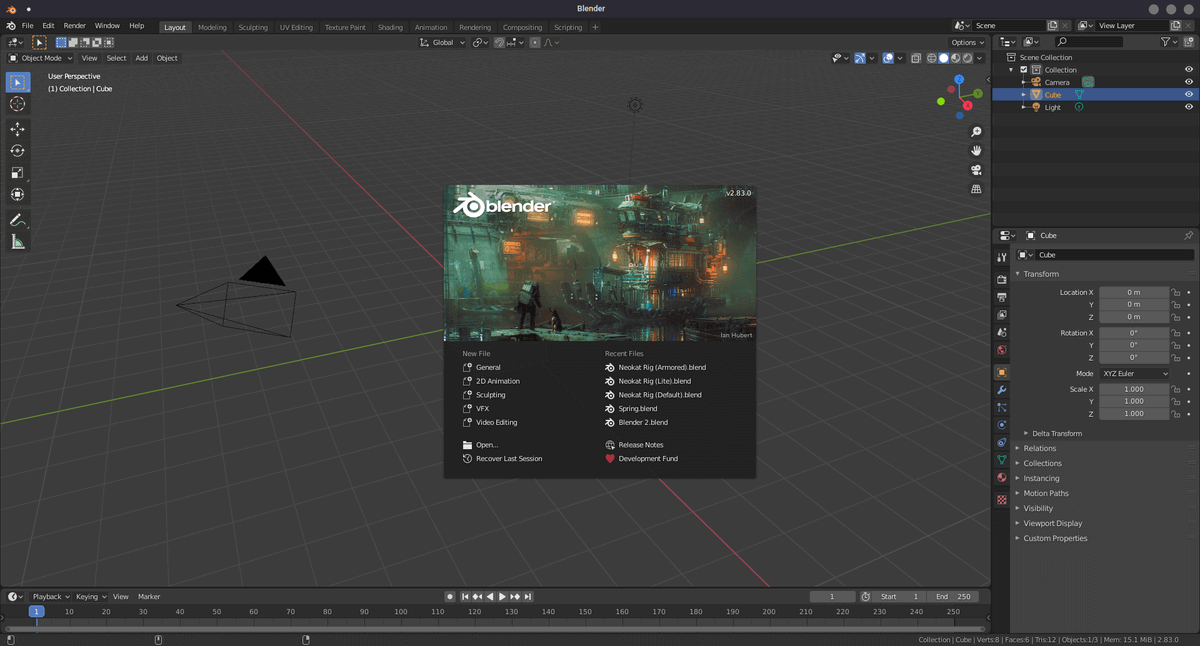The width and height of the screenshot is (1200, 646).
Task: Lock the Scale Z value
Action: tap(1176, 414)
